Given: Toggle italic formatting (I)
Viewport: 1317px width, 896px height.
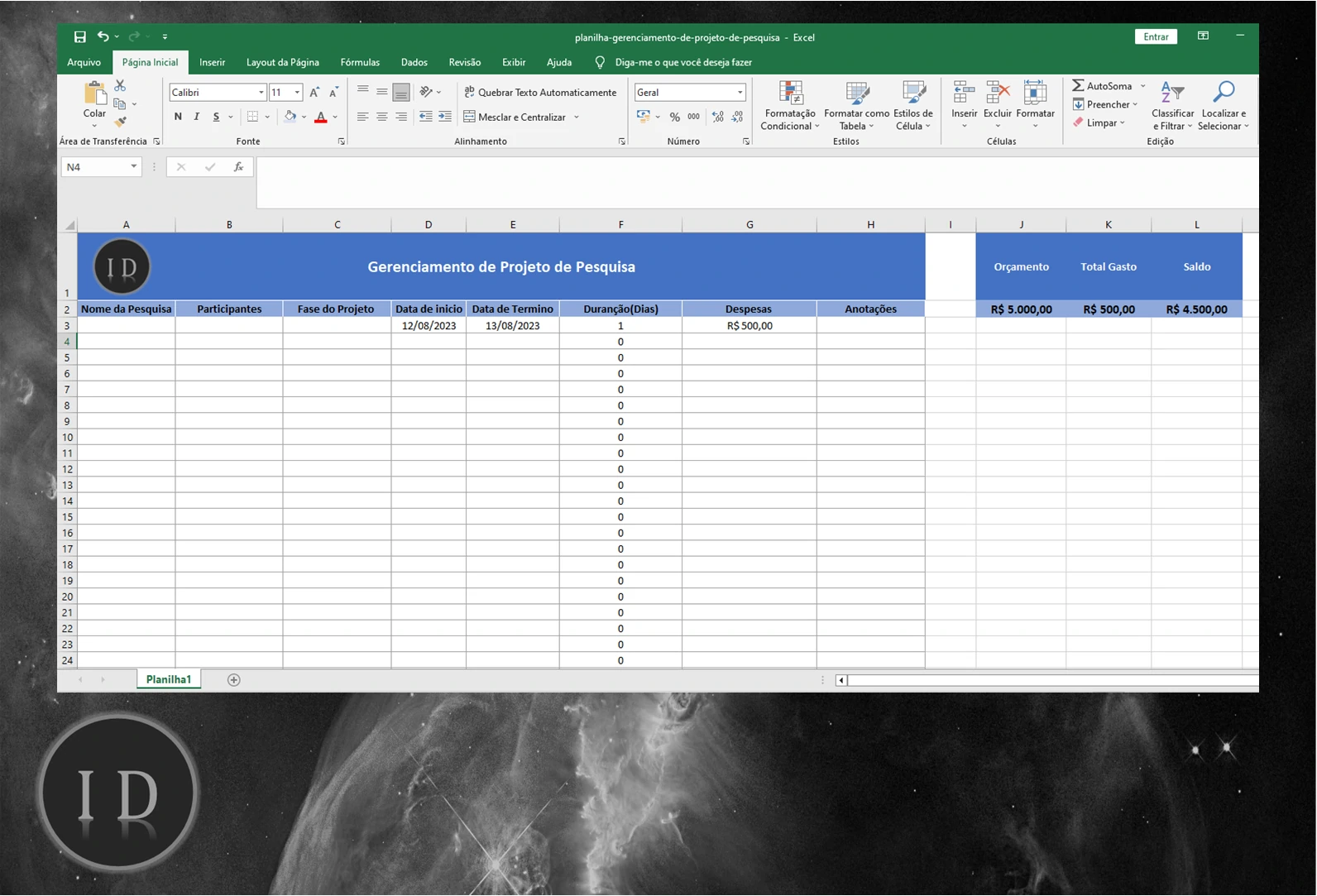Looking at the screenshot, I should point(197,117).
